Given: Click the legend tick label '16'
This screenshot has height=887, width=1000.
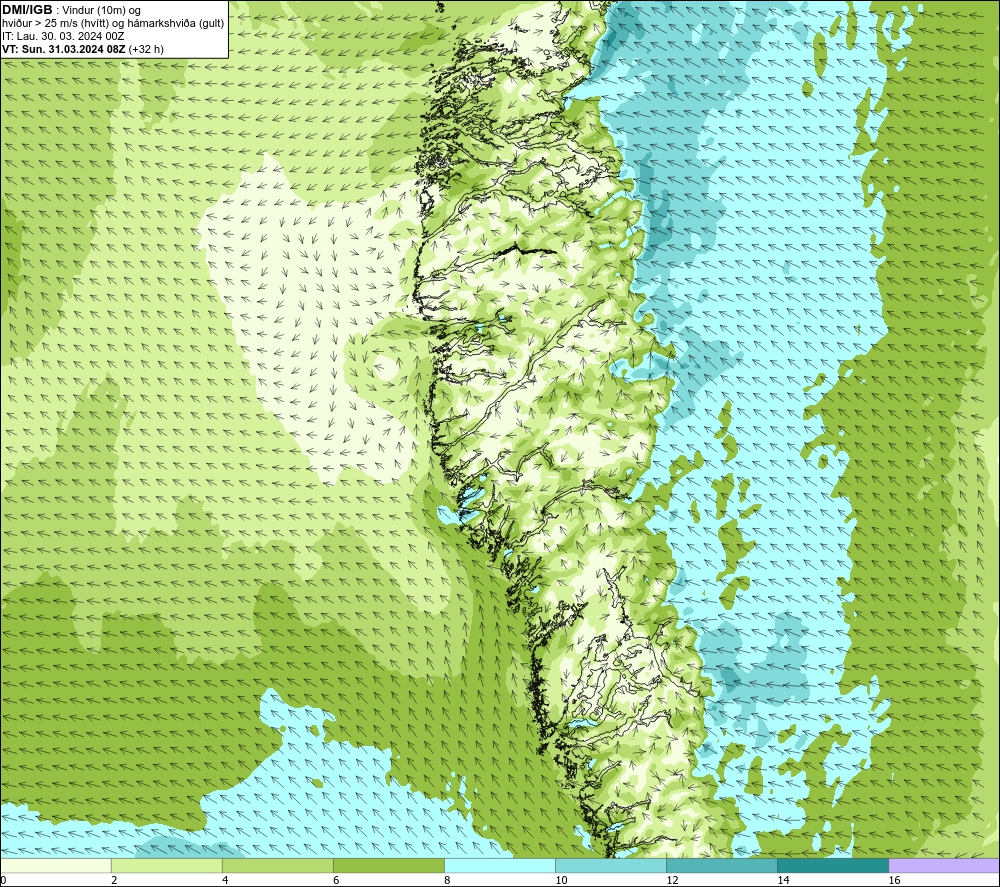Looking at the screenshot, I should coord(894,880).
